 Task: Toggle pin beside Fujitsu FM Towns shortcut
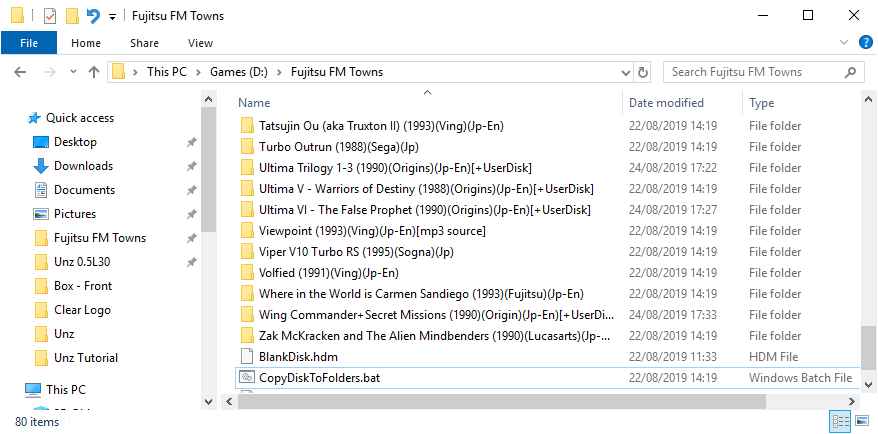(x=192, y=238)
